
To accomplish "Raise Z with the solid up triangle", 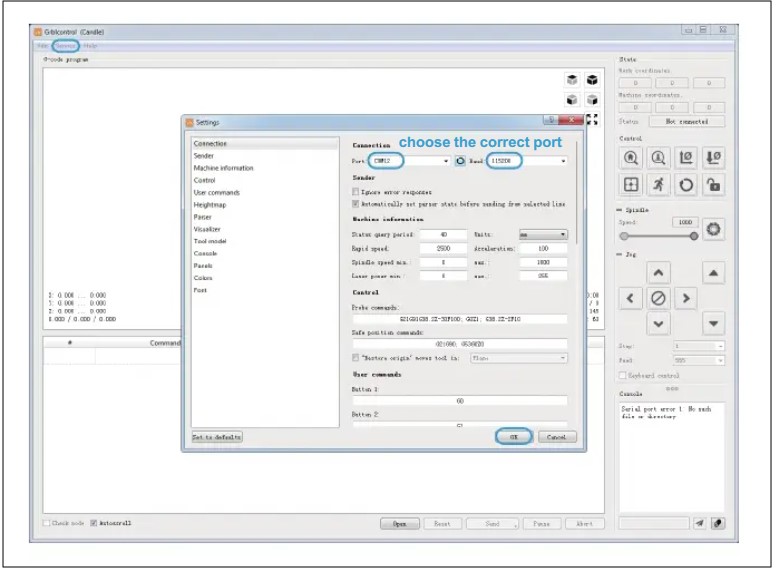I will point(713,273).
